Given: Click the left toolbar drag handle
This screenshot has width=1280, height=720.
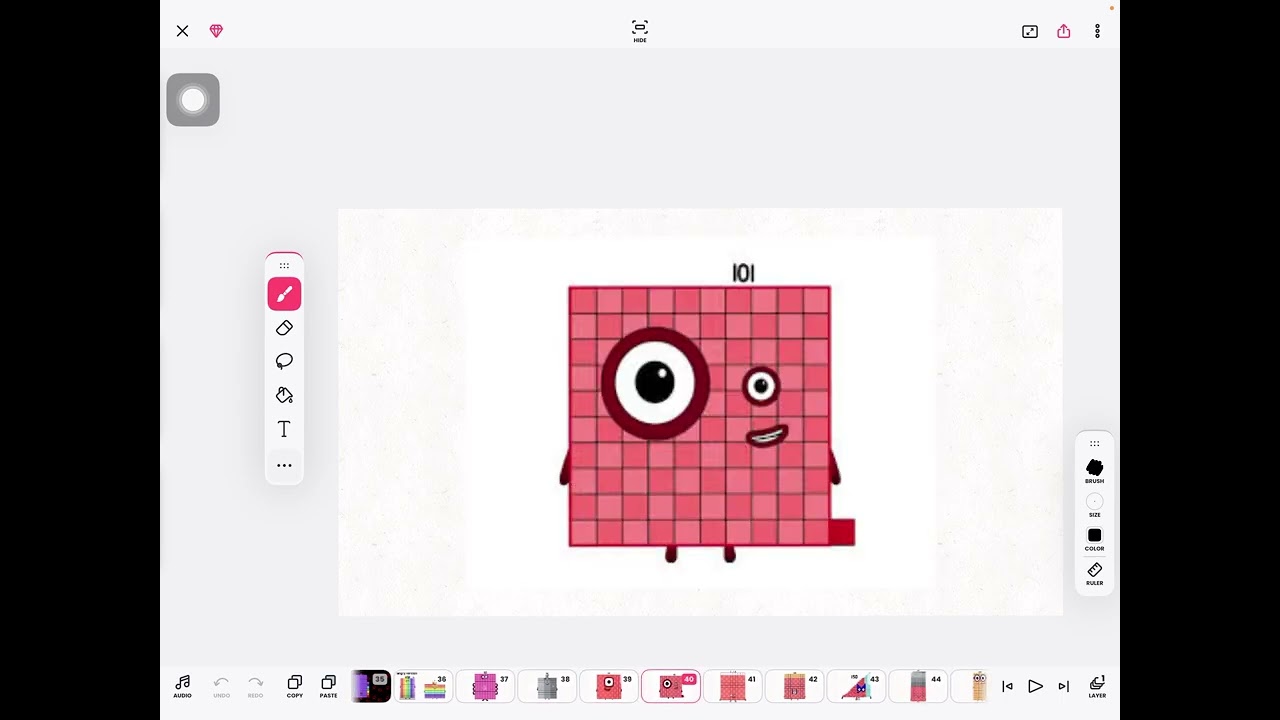Looking at the screenshot, I should click(284, 266).
